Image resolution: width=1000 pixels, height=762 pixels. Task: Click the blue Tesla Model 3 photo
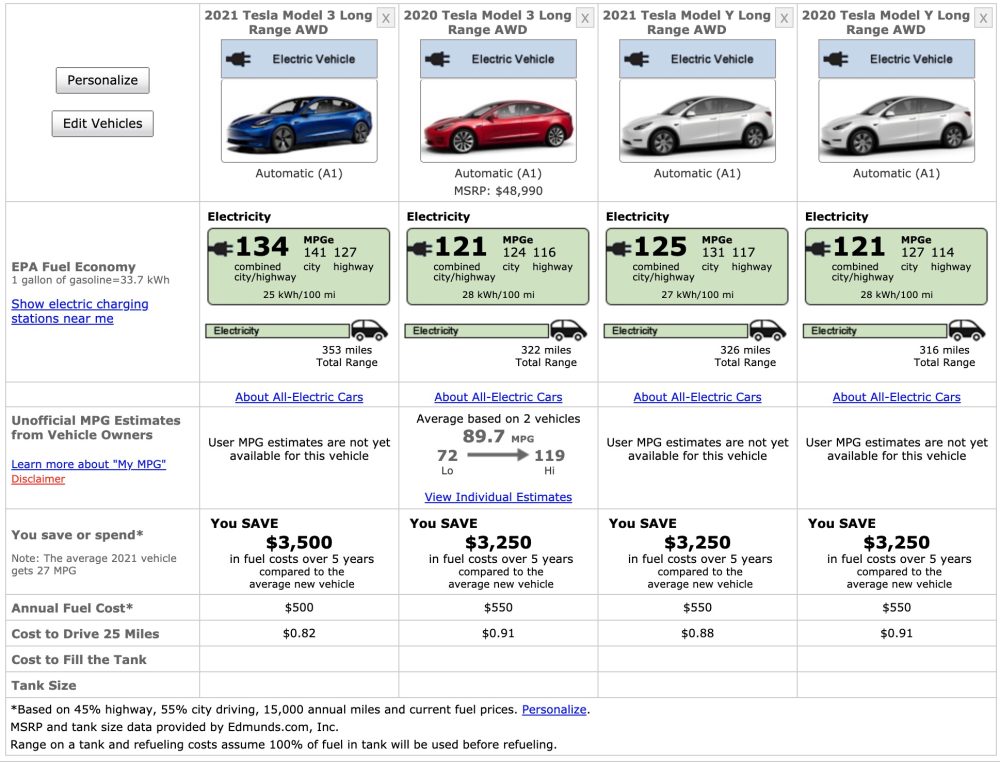[x=299, y=121]
